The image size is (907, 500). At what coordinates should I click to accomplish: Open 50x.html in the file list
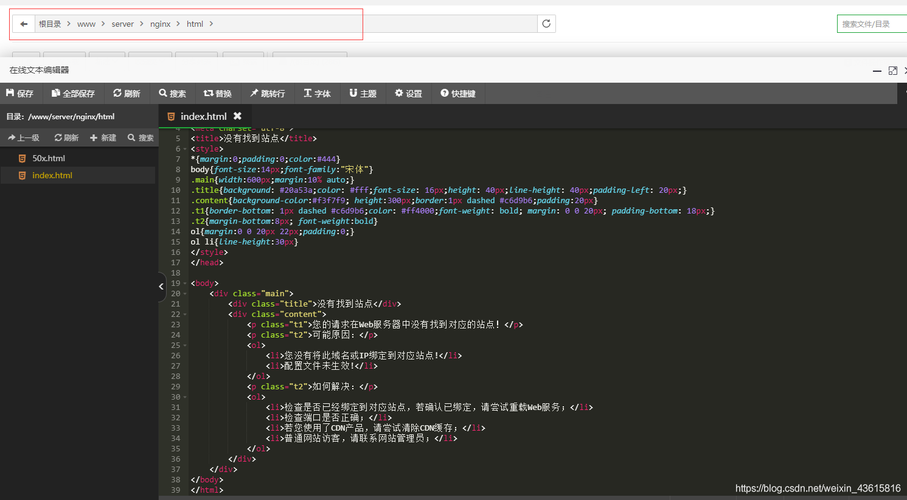pyautogui.click(x=49, y=158)
